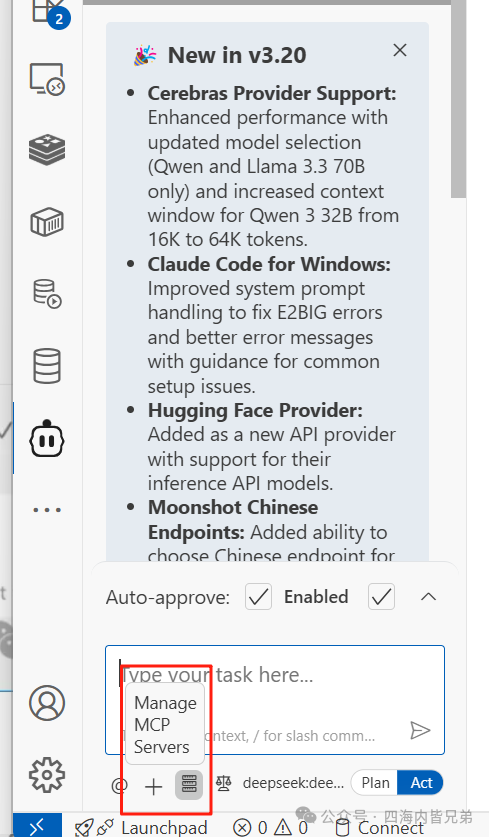Screen dimensions: 489x837
Task: Click the plus add files icon
Action: (154, 786)
